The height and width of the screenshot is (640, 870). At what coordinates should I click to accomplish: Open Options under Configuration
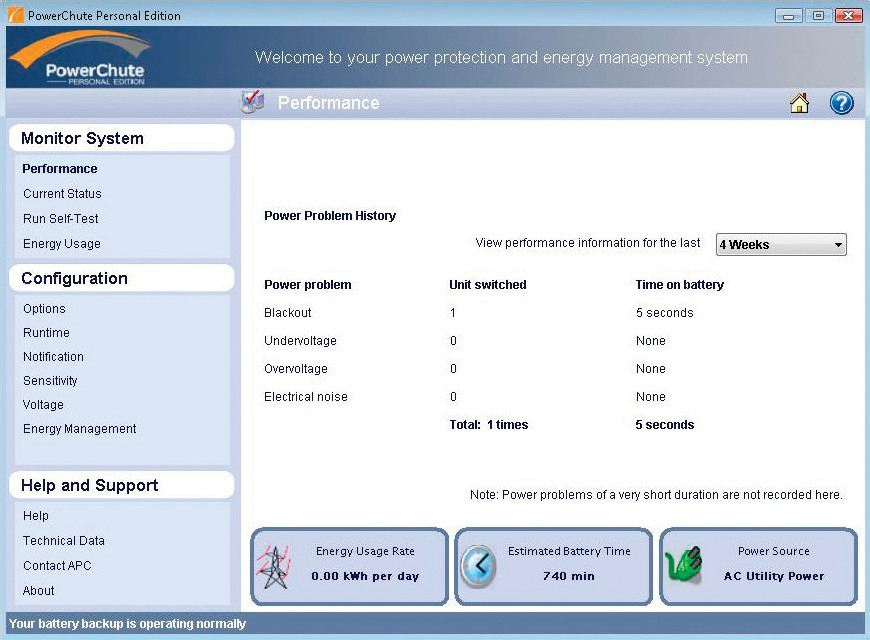[x=44, y=309]
